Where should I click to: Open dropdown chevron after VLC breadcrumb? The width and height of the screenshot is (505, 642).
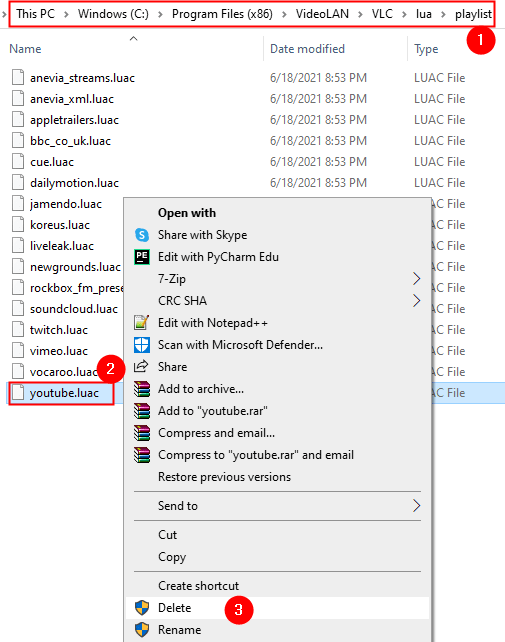click(404, 15)
